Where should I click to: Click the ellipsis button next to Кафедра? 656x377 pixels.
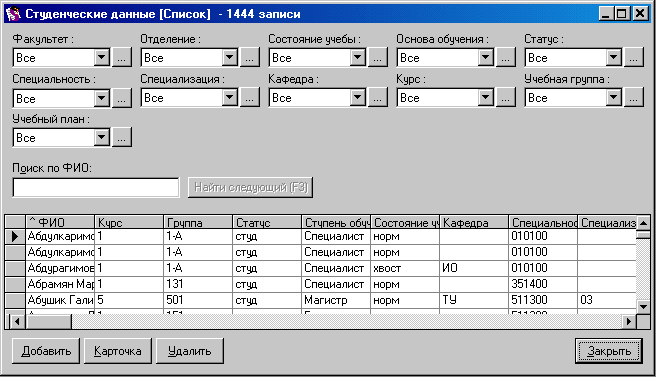[x=377, y=97]
